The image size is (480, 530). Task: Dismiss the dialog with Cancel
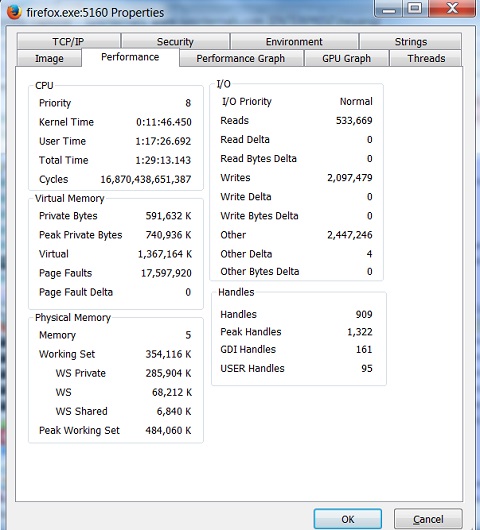428,519
